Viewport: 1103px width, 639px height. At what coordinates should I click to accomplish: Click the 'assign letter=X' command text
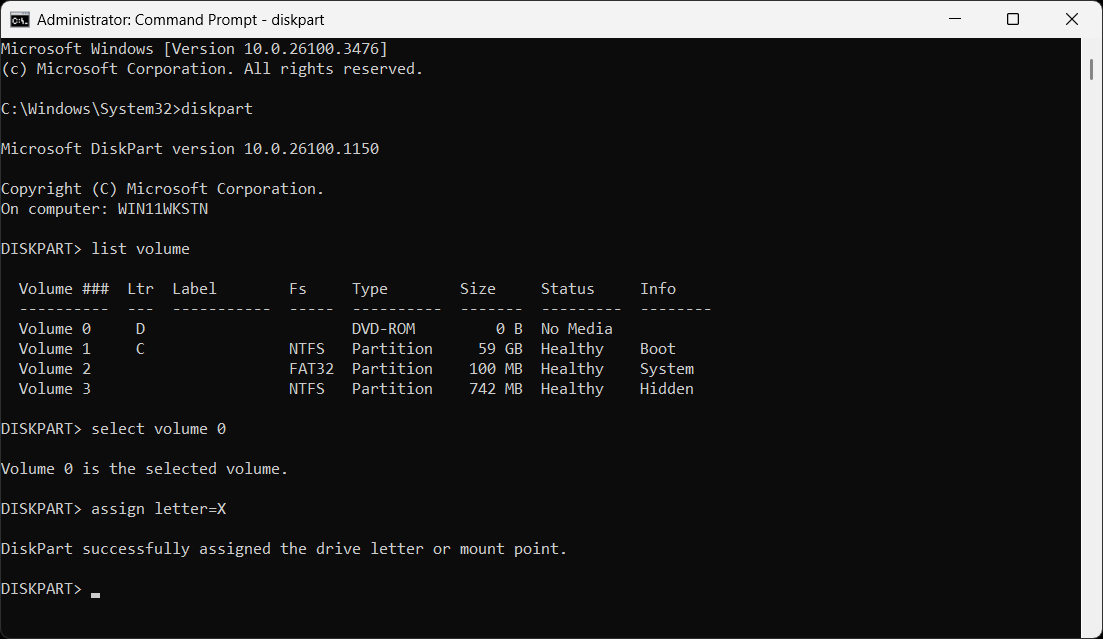pyautogui.click(x=158, y=509)
